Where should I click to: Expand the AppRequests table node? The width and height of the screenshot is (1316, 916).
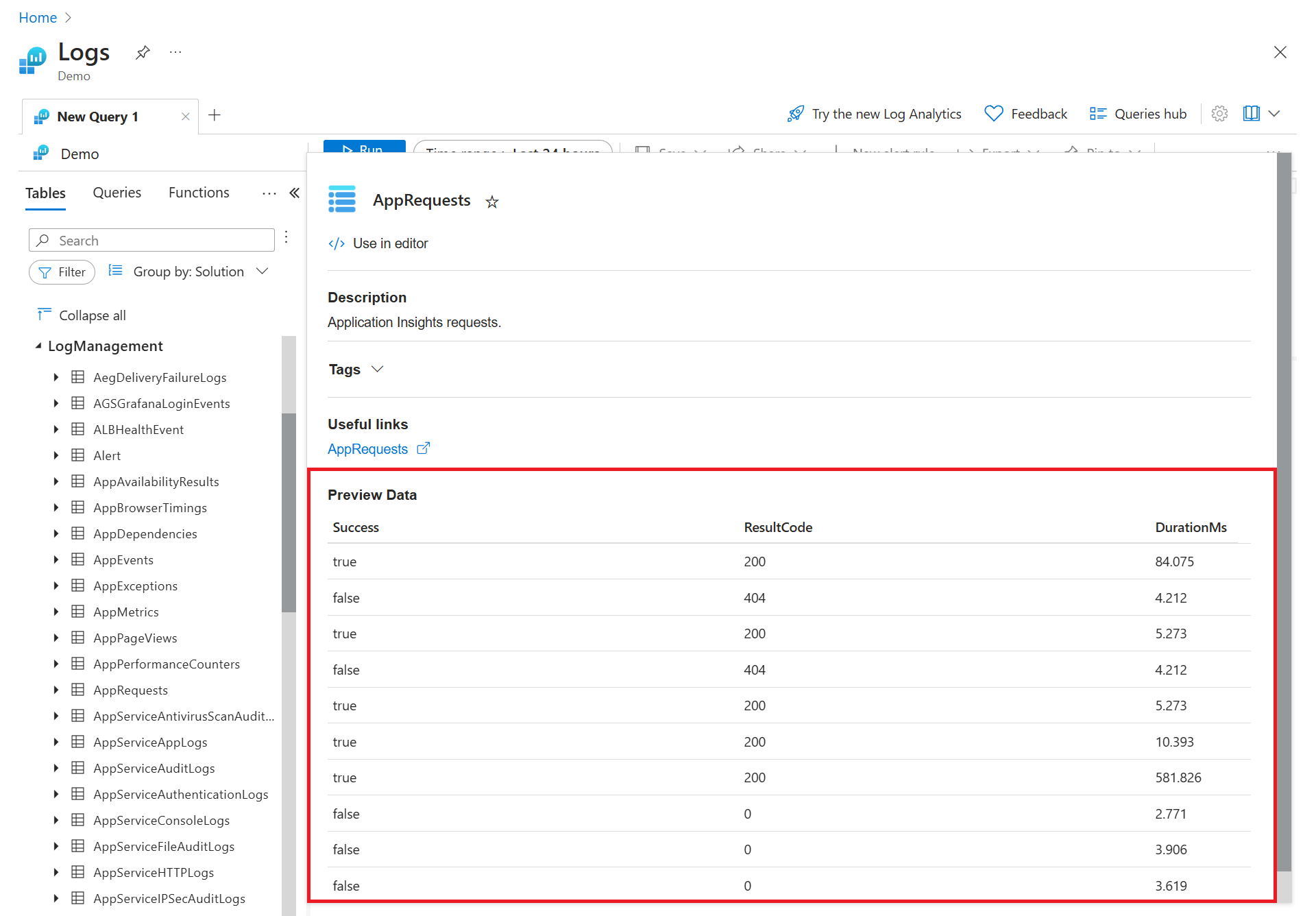click(56, 690)
